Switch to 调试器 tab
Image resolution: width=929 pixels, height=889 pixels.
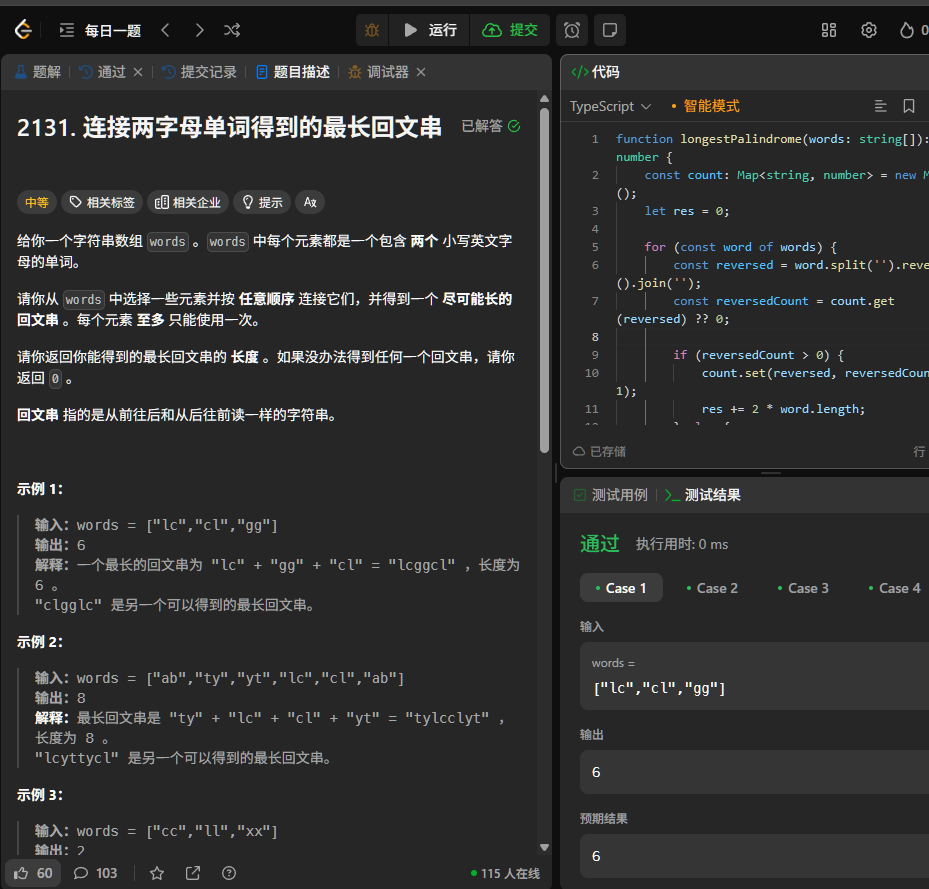click(x=379, y=72)
